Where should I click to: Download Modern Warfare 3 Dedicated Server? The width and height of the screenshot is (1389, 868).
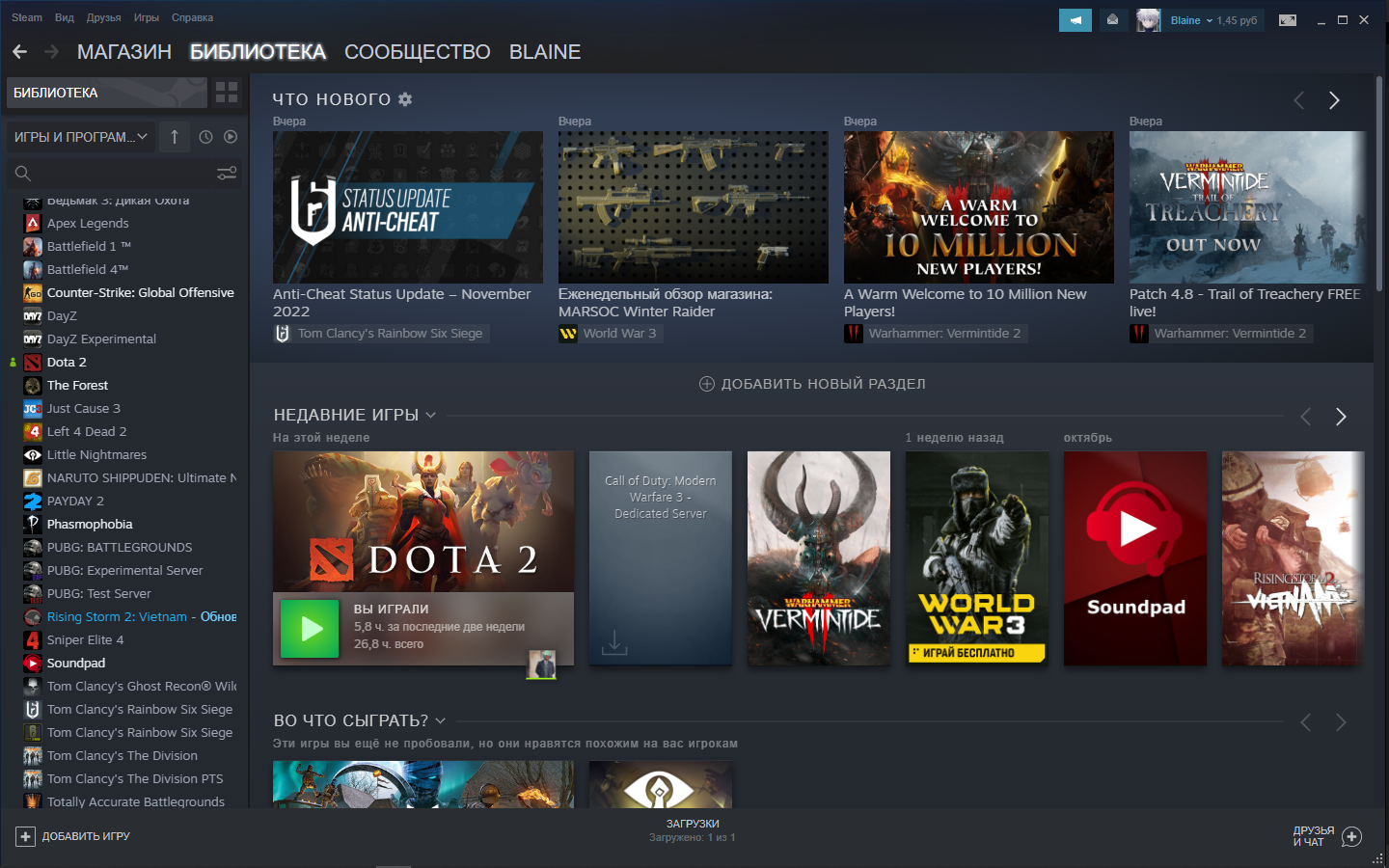coord(614,642)
